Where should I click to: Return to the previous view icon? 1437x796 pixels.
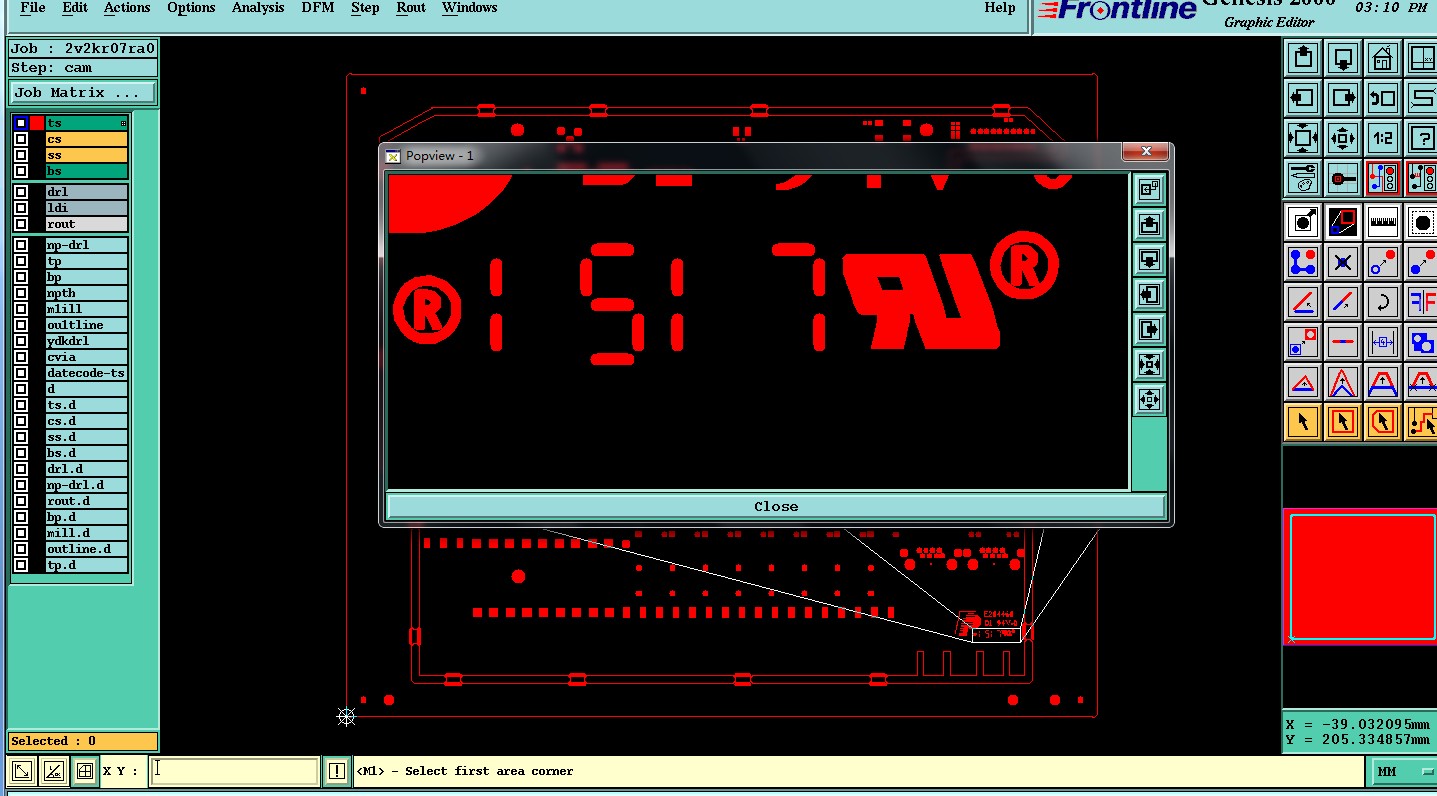(x=1383, y=97)
